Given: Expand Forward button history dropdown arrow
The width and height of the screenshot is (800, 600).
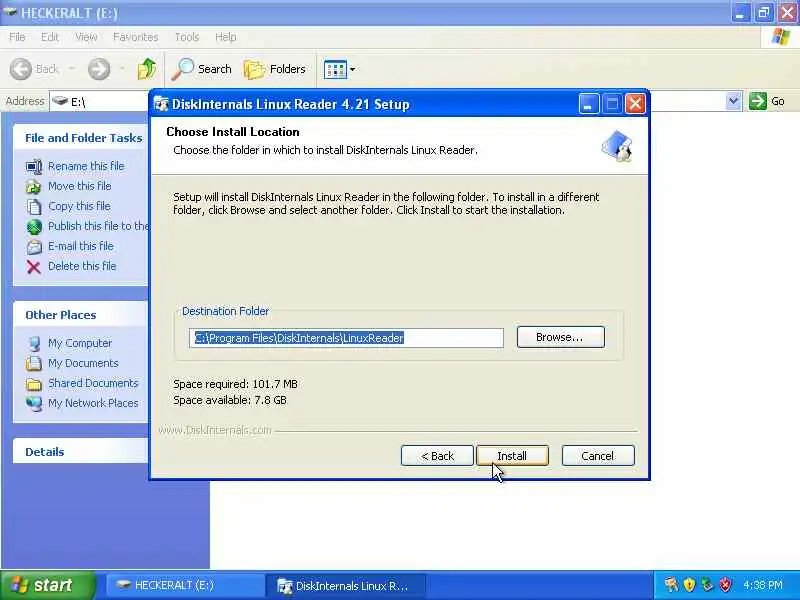Looking at the screenshot, I should click(x=122, y=69).
